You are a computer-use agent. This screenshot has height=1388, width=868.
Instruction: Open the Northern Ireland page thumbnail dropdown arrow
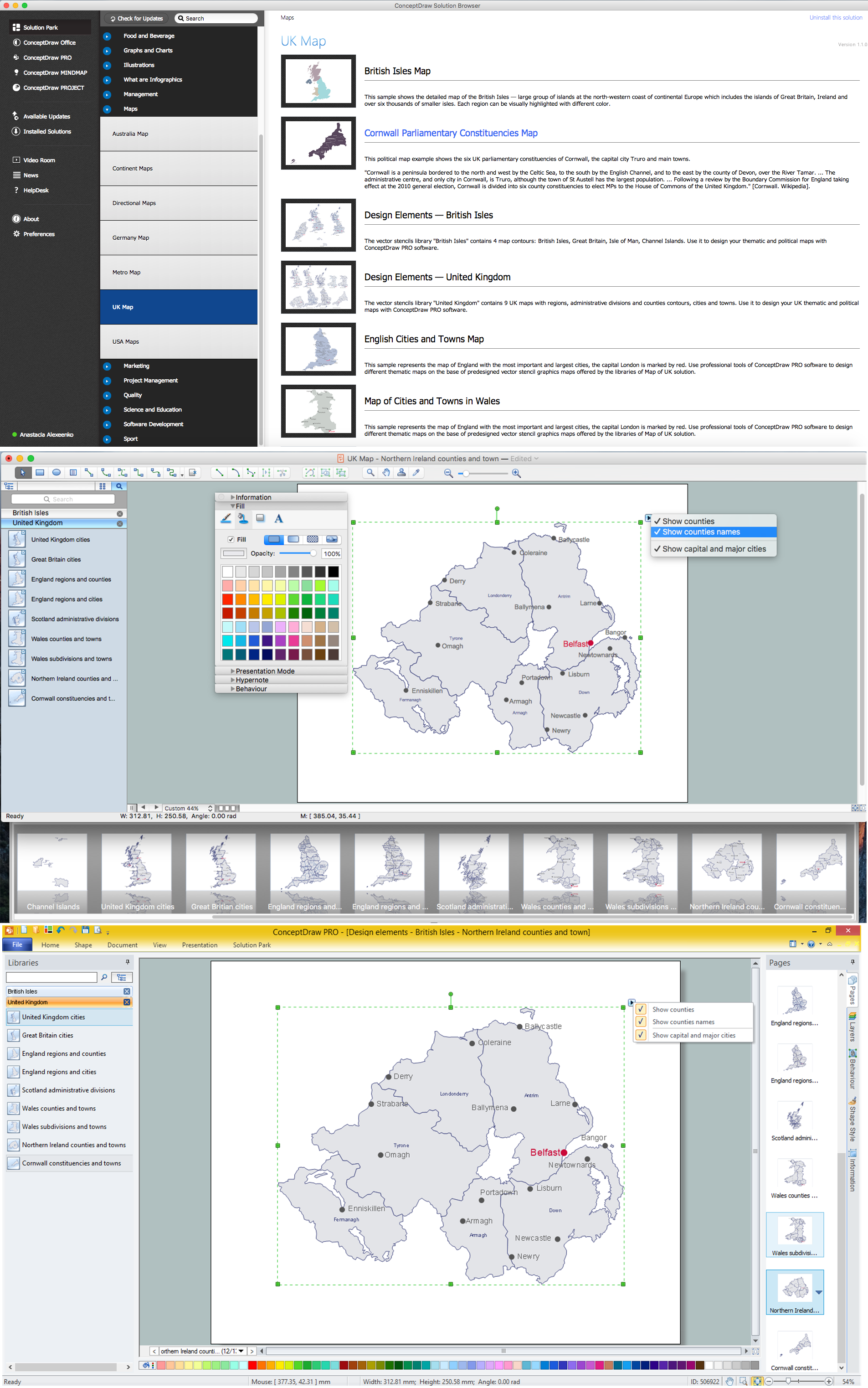click(819, 1292)
